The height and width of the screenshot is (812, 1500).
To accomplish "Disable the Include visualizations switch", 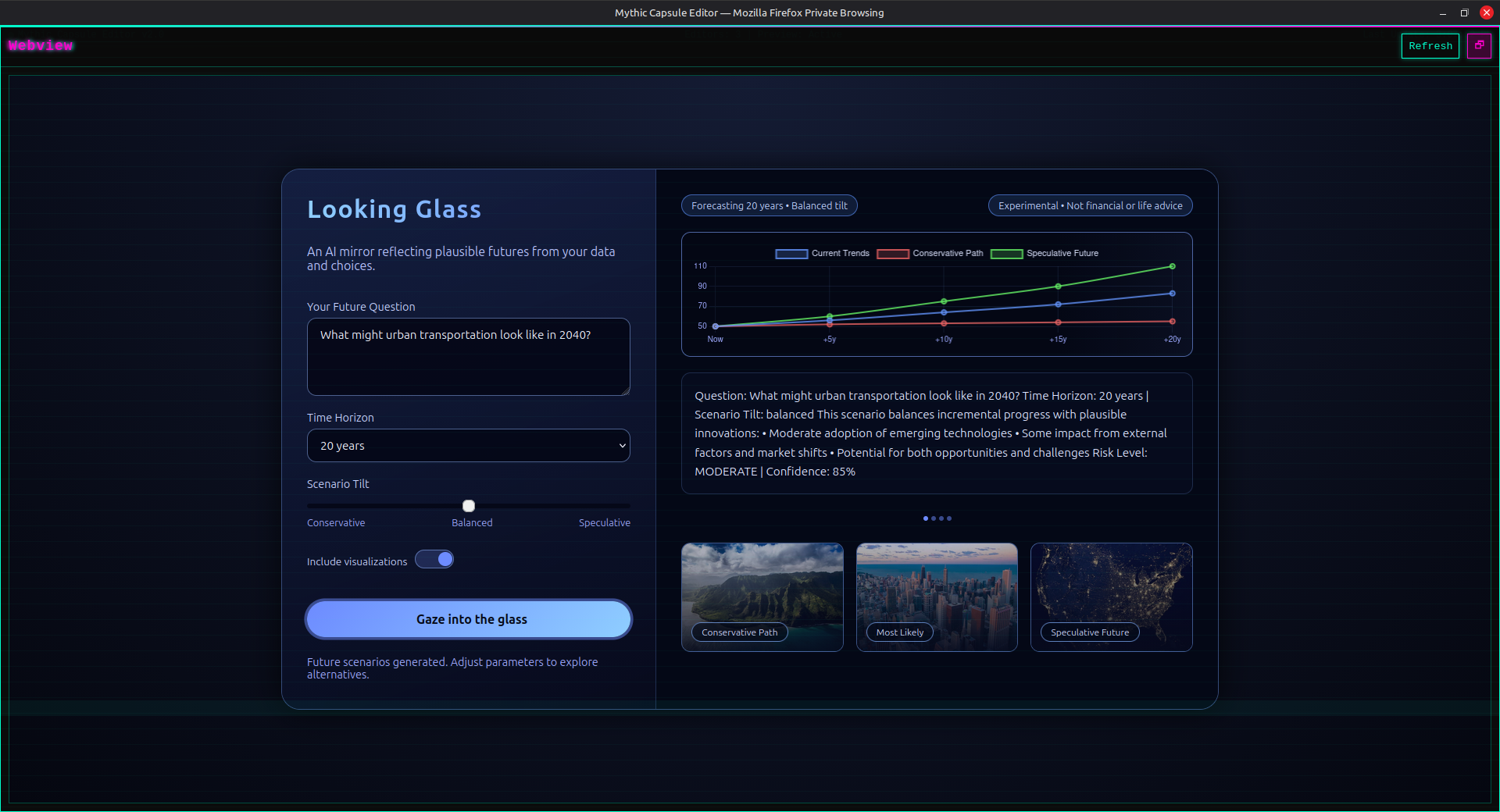I will (x=434, y=559).
